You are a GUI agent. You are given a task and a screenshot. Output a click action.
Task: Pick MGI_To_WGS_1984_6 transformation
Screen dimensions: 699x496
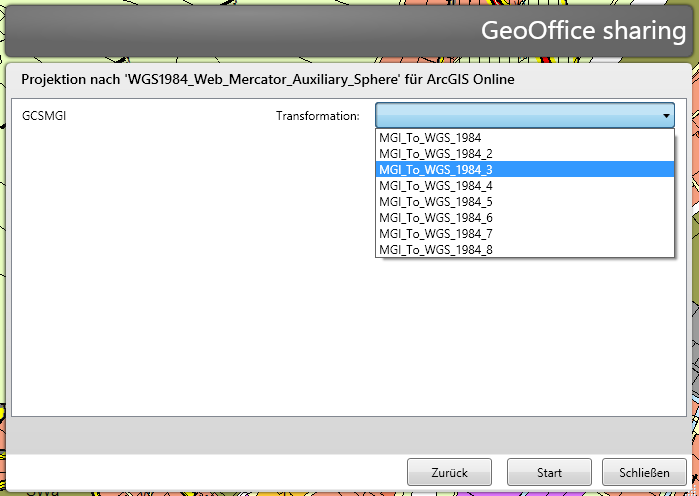435,218
